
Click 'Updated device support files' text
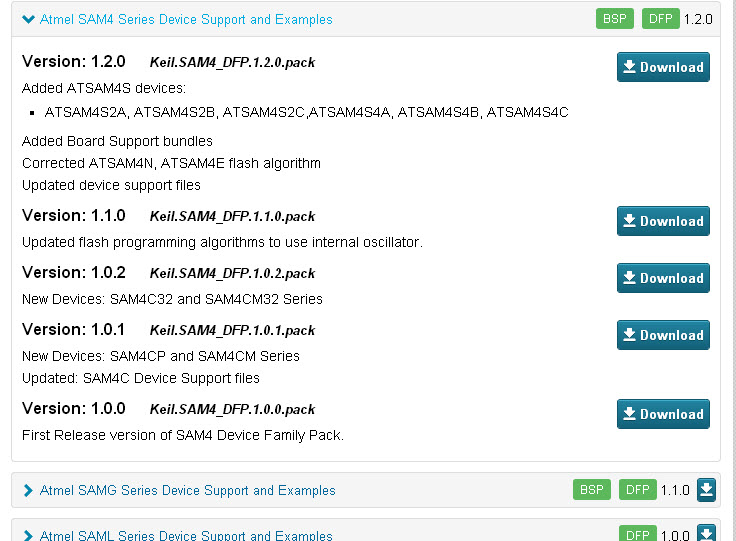111,185
